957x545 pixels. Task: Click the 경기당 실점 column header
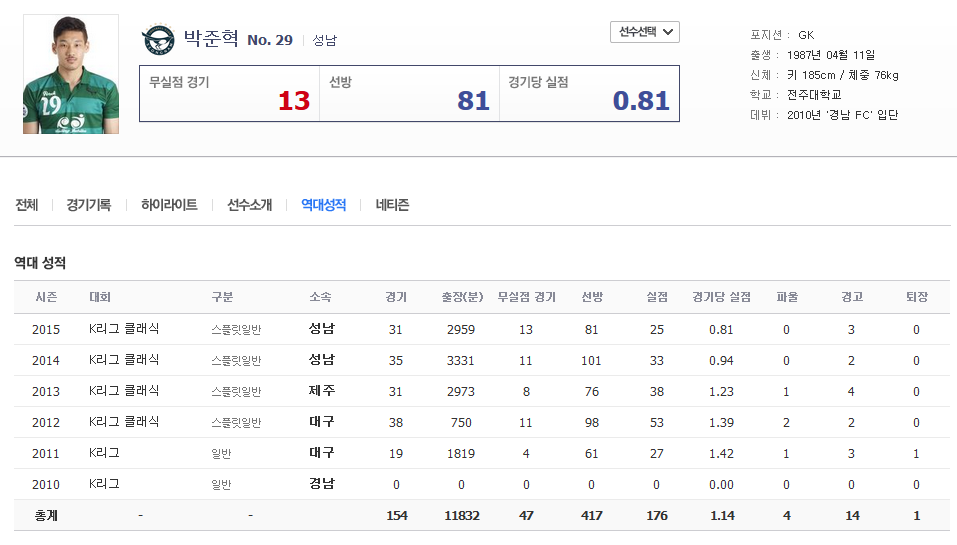721,297
